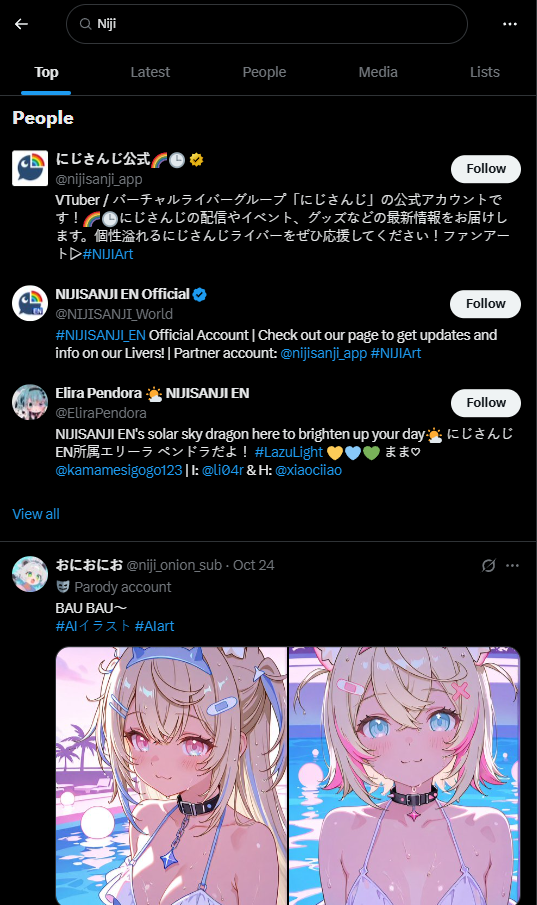The image size is (537, 905).
Task: Open the にじさんじ公式 profile avatar
Action: (30, 168)
